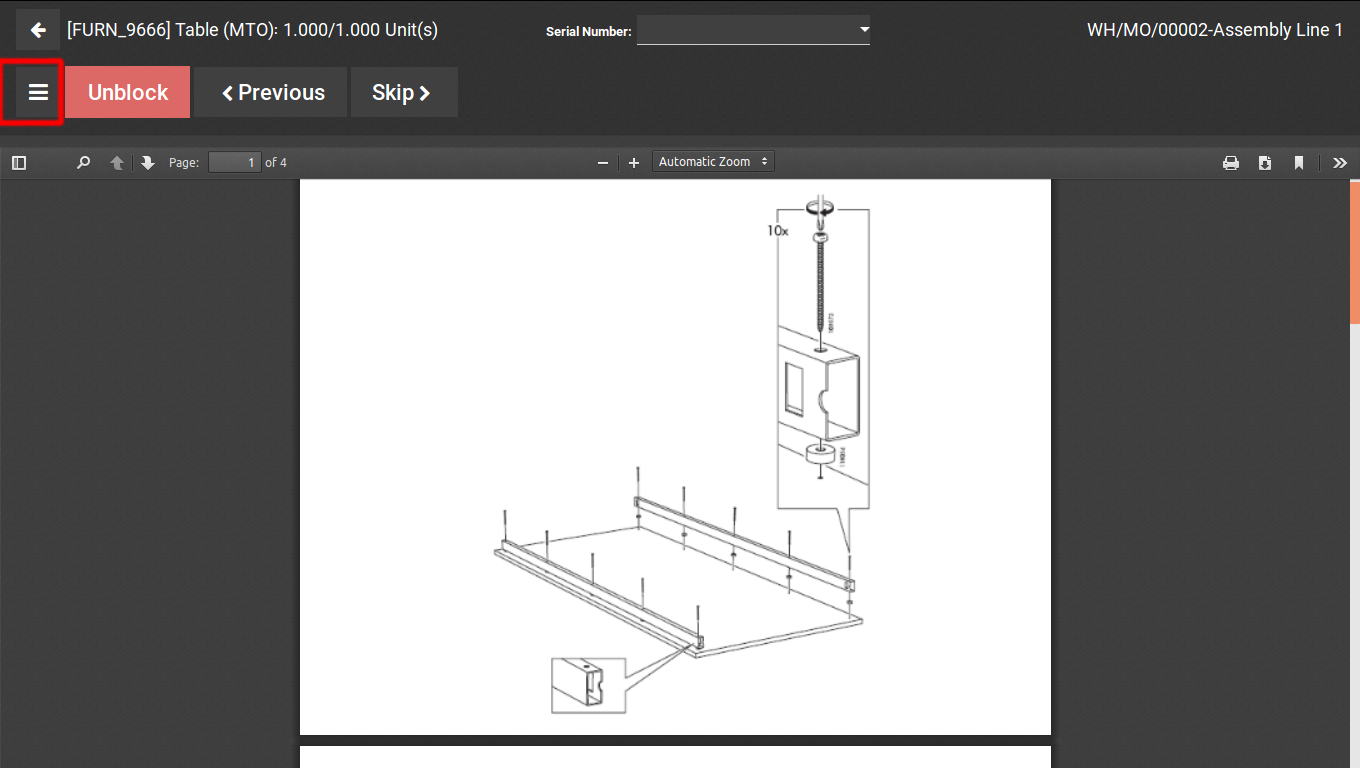Viewport: 1360px width, 768px height.
Task: Click the PDF assembly diagram page
Action: coord(675,457)
